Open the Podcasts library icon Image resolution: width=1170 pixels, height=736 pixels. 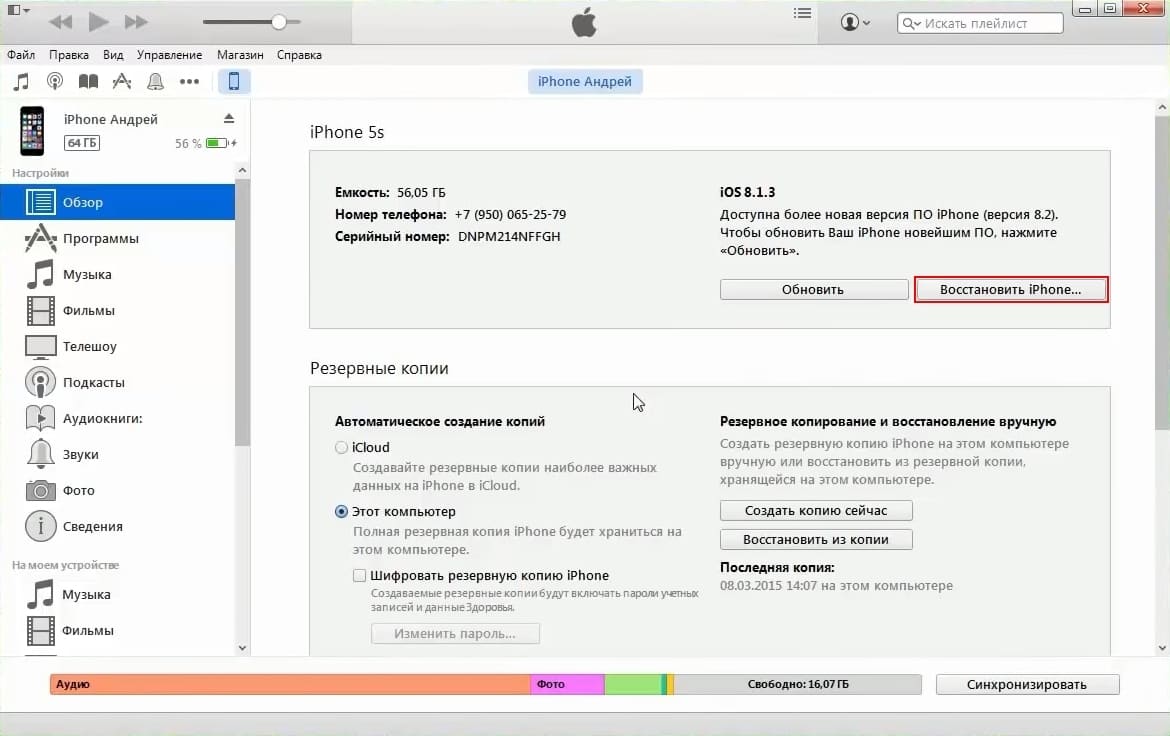(x=54, y=81)
